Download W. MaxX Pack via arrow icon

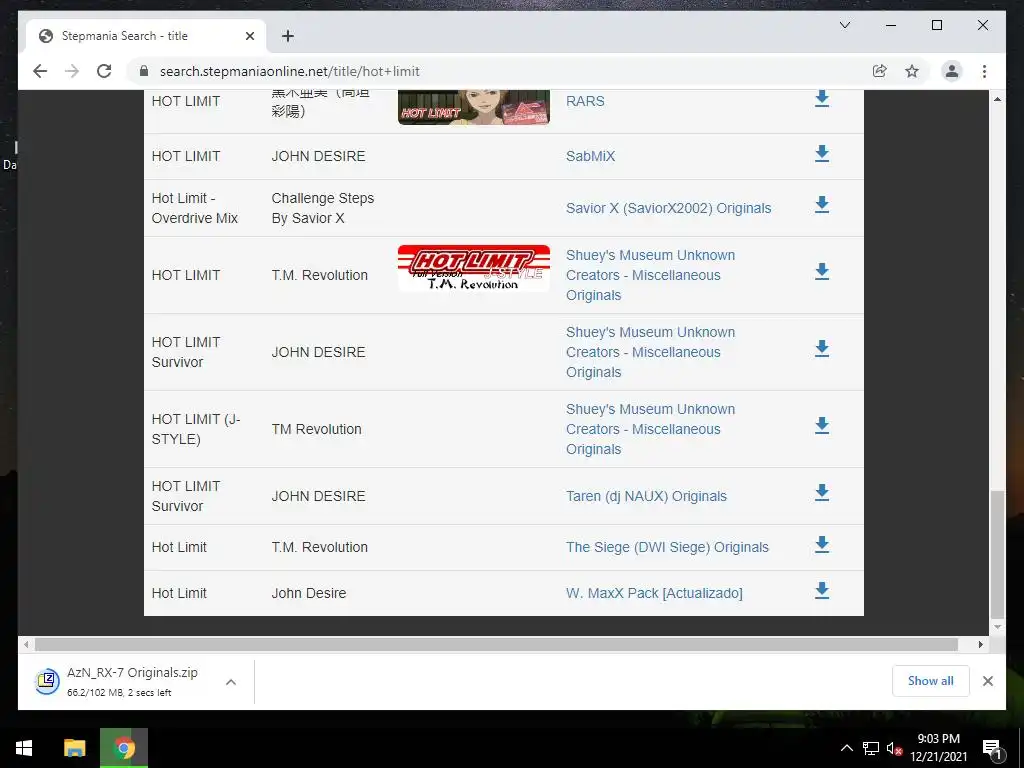tap(822, 590)
